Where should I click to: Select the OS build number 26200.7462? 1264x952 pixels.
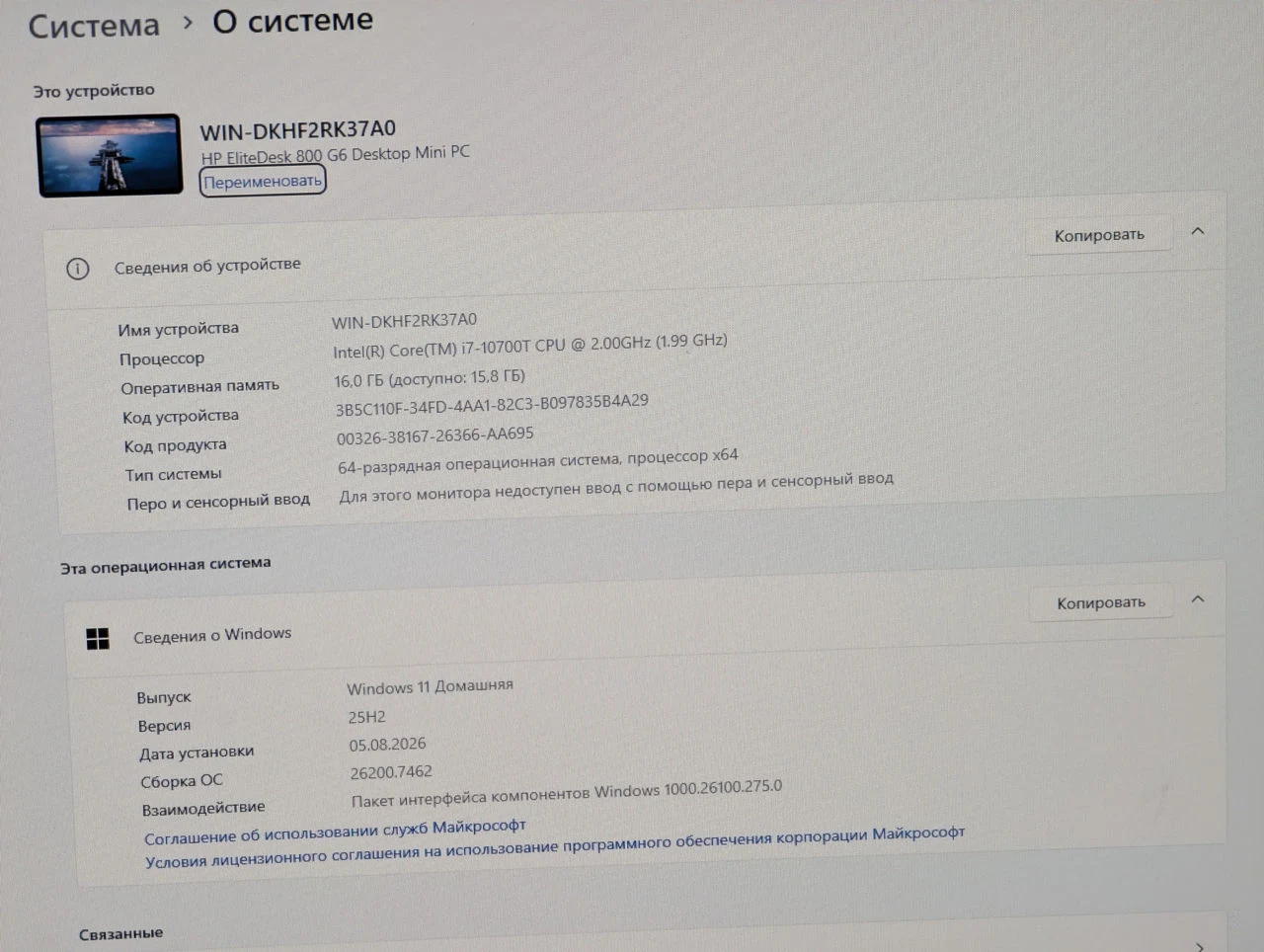pos(391,772)
